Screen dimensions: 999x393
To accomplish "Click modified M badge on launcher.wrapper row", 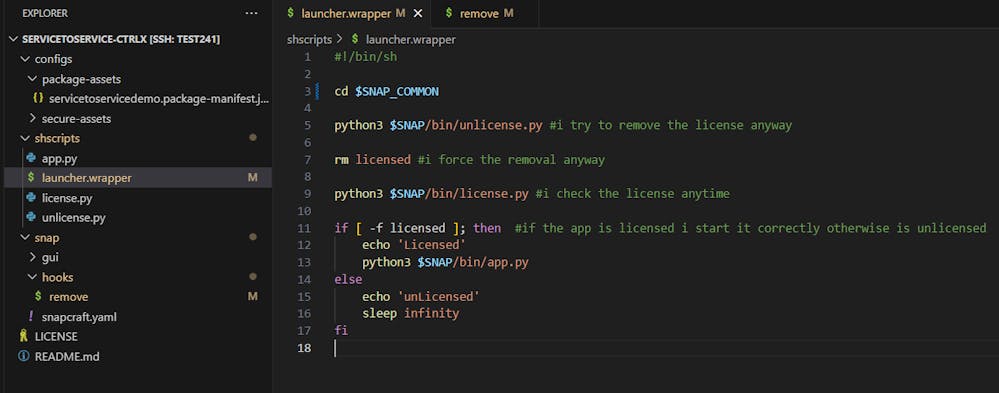I will [252, 178].
